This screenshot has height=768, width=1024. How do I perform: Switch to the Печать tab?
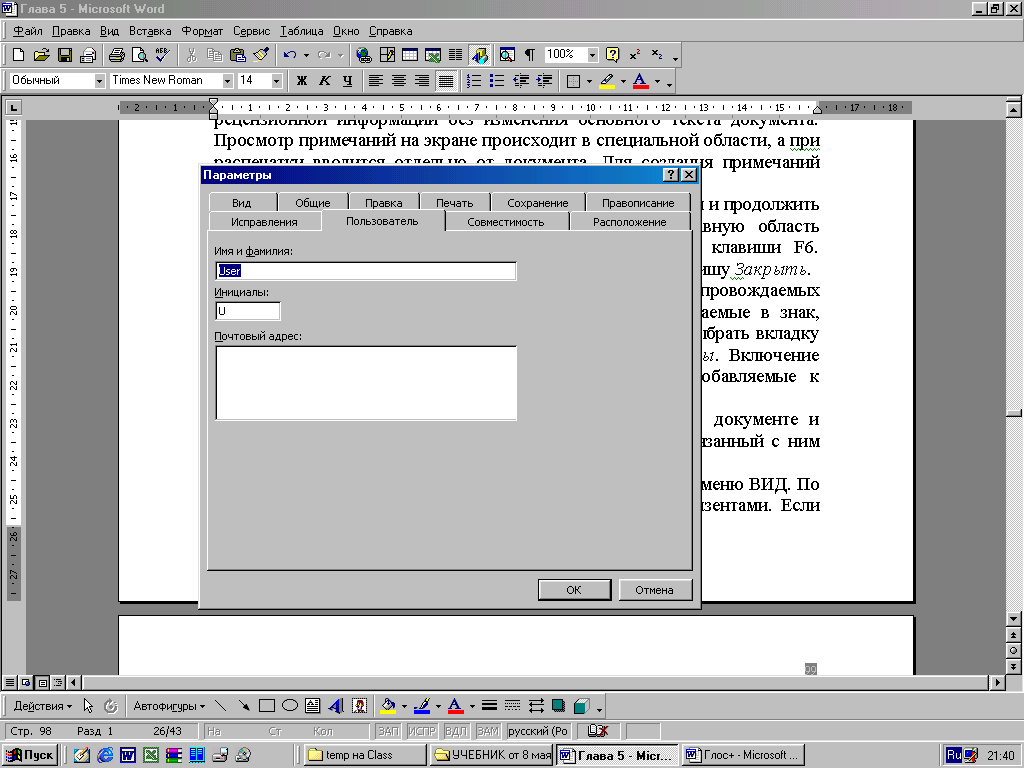click(x=455, y=202)
